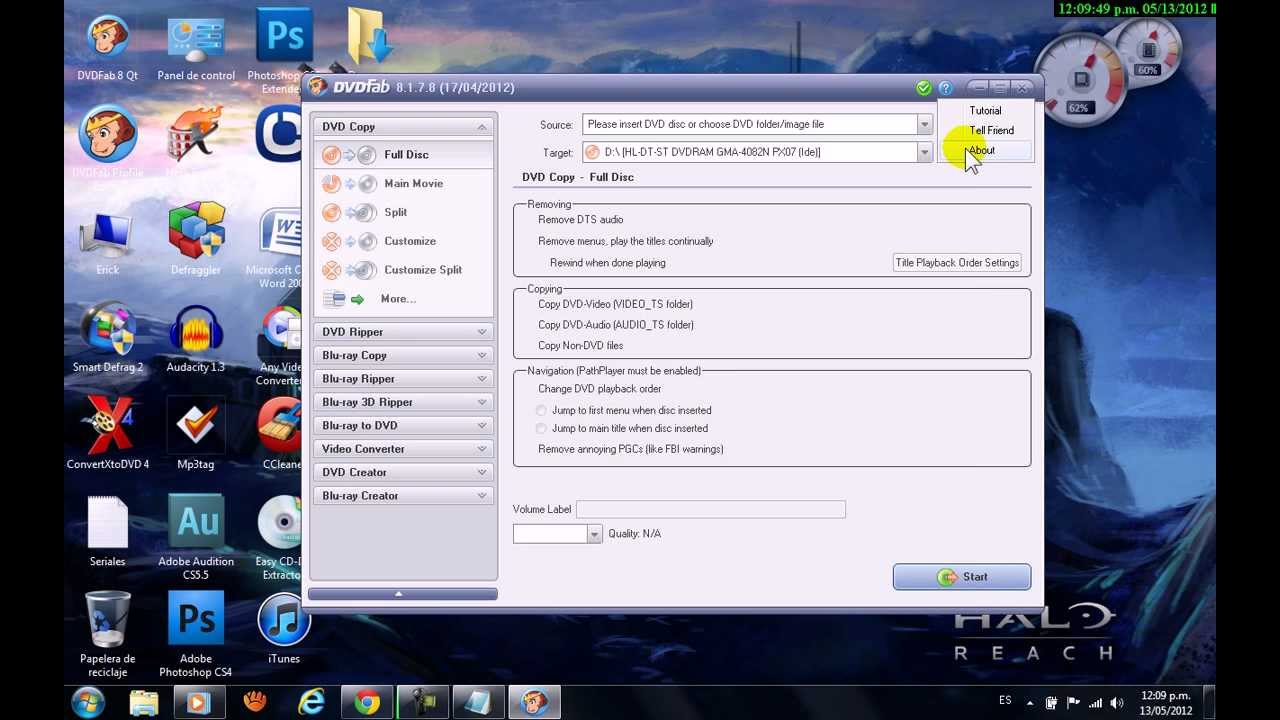The image size is (1280, 720).
Task: Open the Seriales file on desktop
Action: [108, 531]
